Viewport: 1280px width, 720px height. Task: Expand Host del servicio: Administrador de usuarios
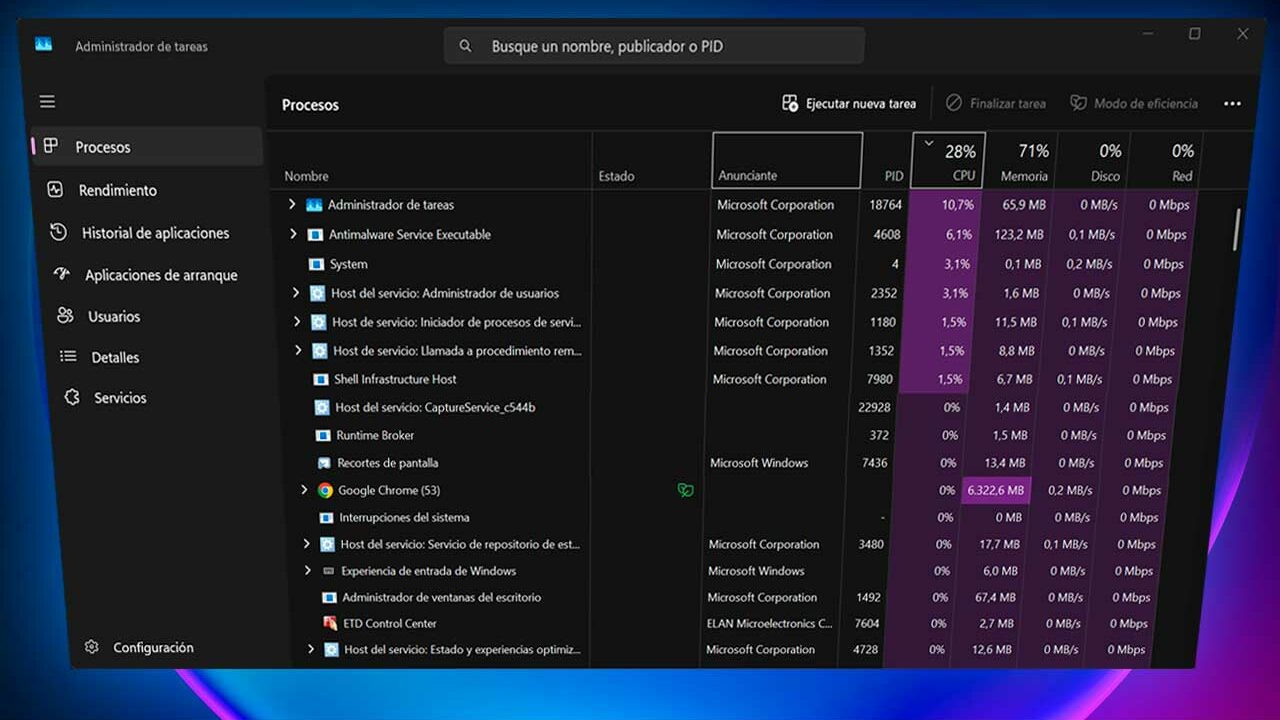(x=296, y=293)
